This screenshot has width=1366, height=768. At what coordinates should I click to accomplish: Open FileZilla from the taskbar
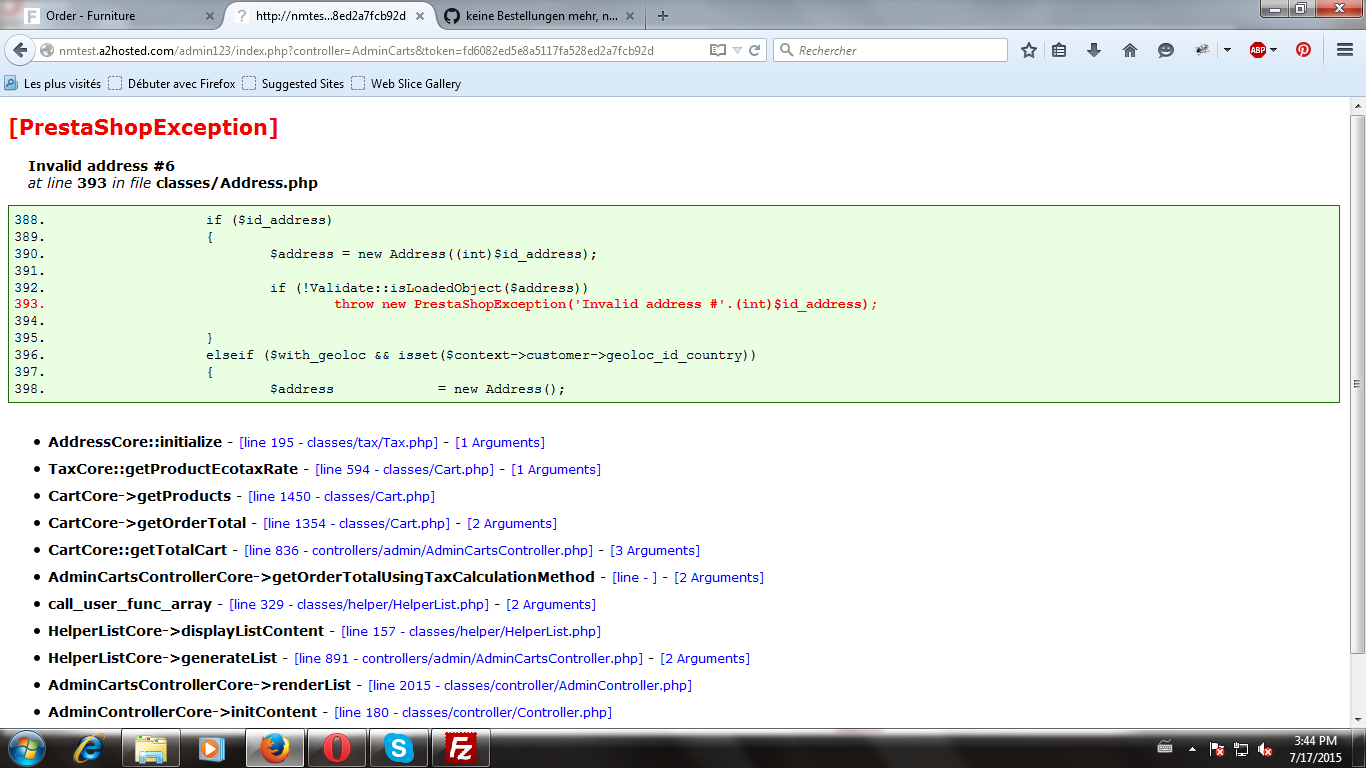point(460,748)
